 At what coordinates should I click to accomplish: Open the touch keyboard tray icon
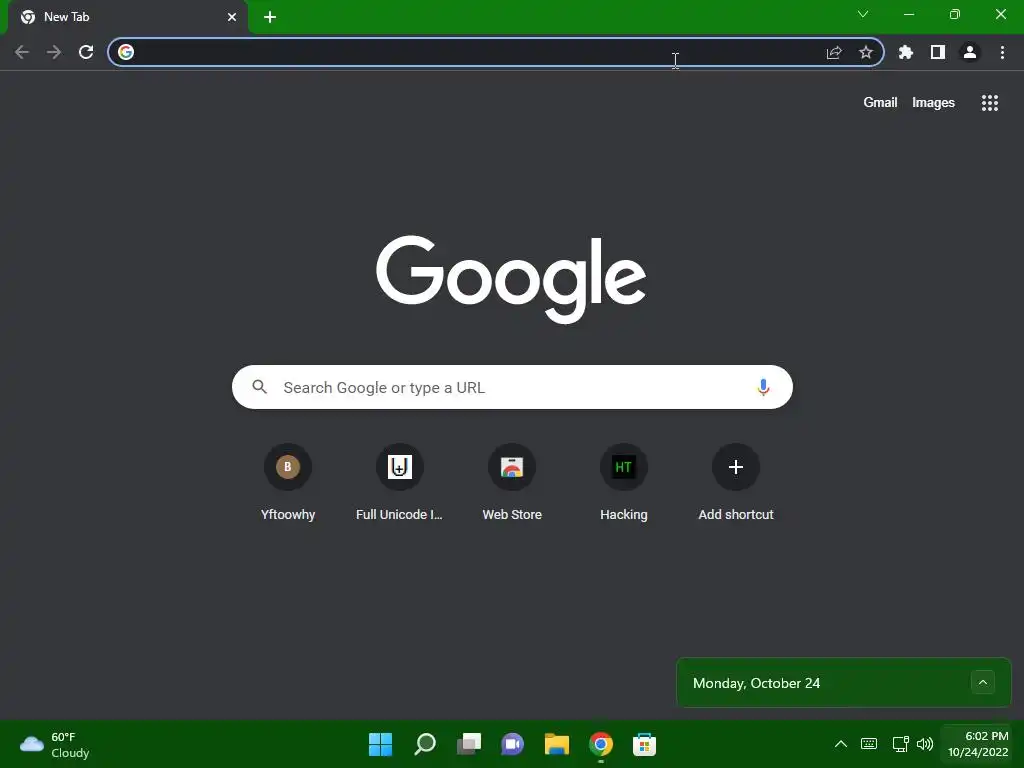point(869,744)
